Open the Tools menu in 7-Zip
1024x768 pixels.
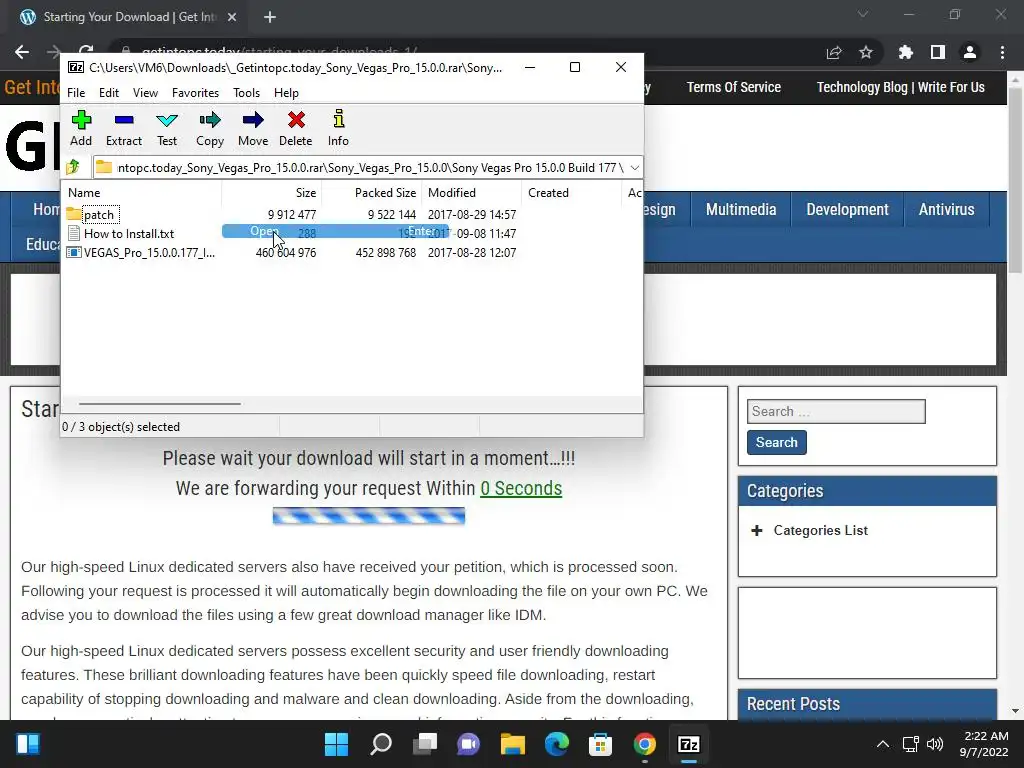[246, 93]
